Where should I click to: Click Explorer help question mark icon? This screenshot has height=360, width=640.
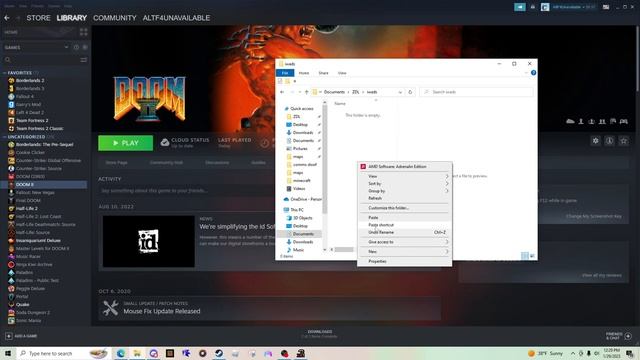pyautogui.click(x=533, y=73)
